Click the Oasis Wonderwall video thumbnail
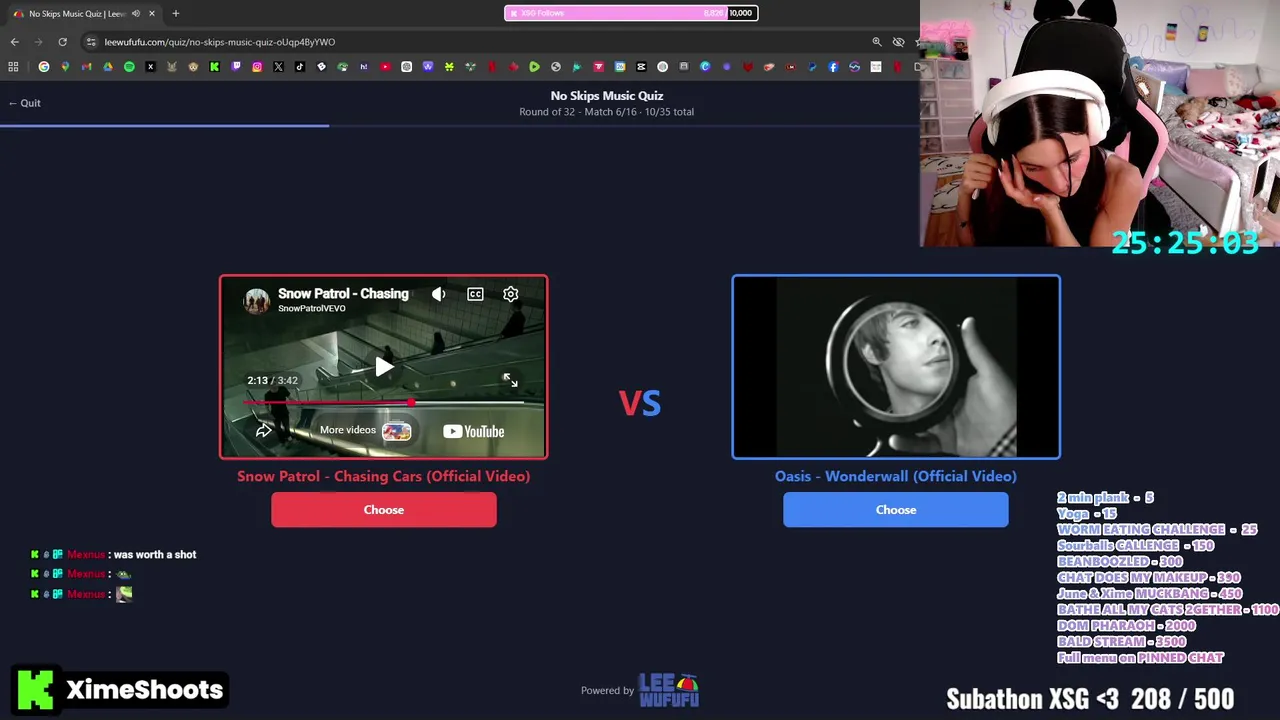 point(896,367)
